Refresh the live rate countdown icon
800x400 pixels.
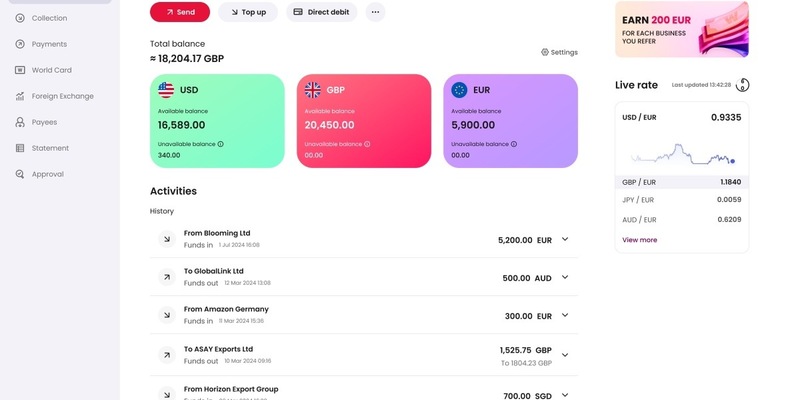[x=742, y=85]
